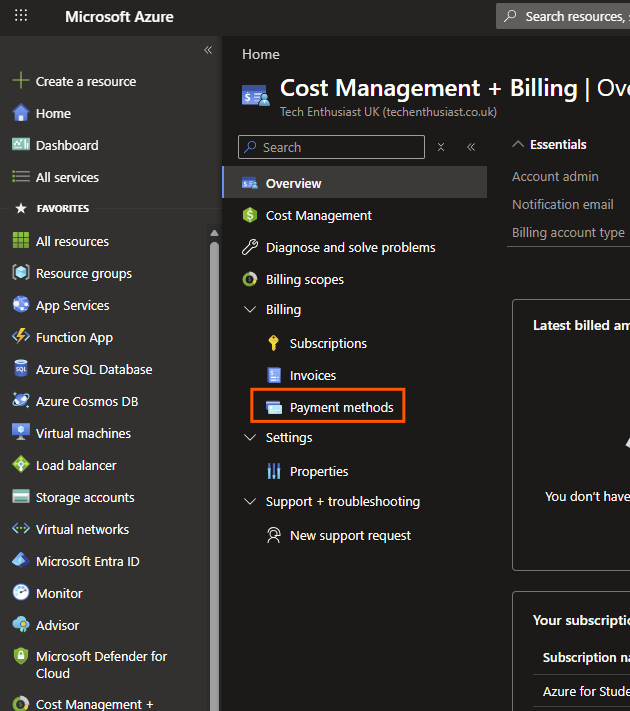
Task: Click the favorites list scrollbar up arrow
Action: (x=215, y=233)
